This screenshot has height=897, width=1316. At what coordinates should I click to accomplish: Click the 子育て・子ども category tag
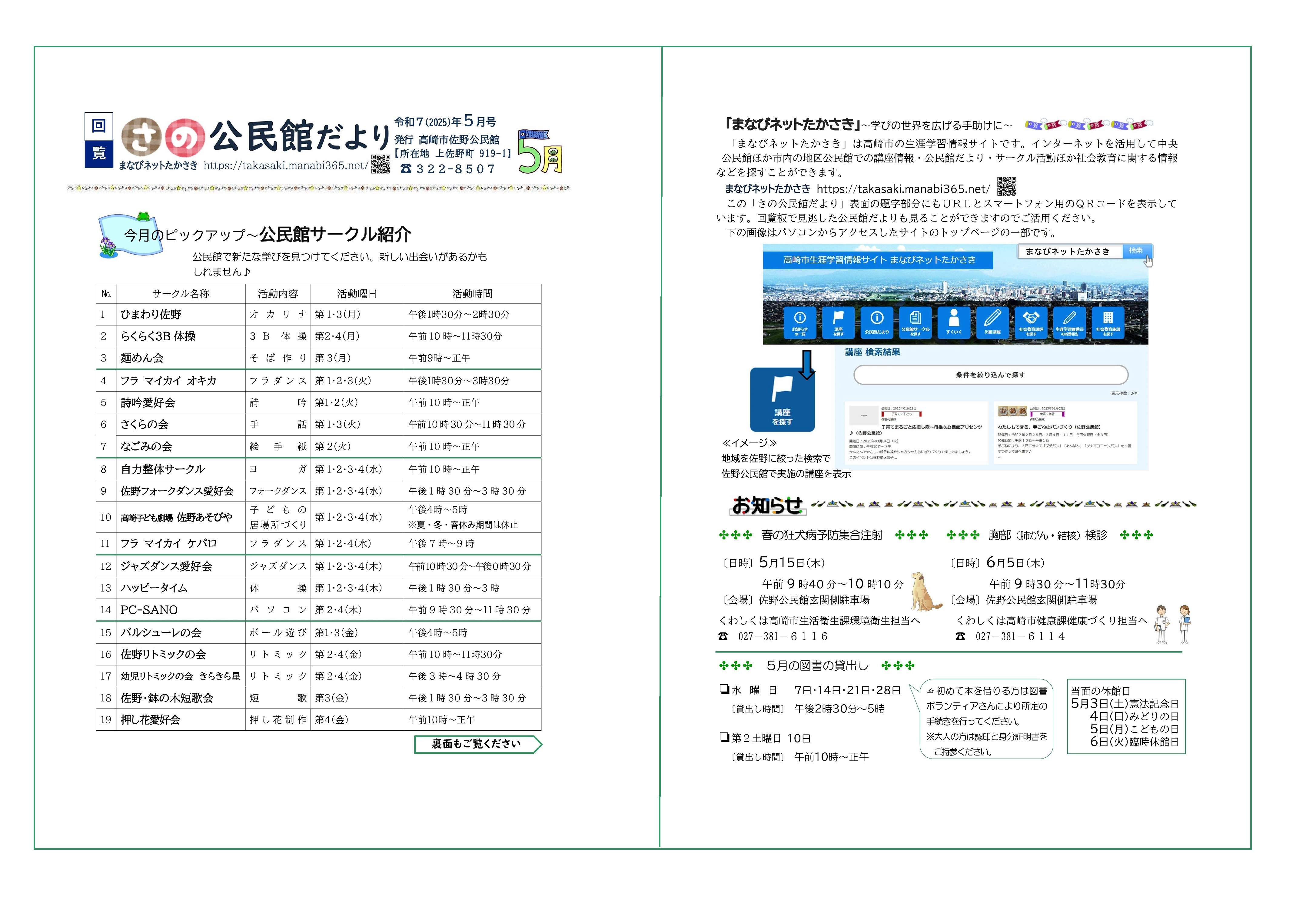point(902,414)
